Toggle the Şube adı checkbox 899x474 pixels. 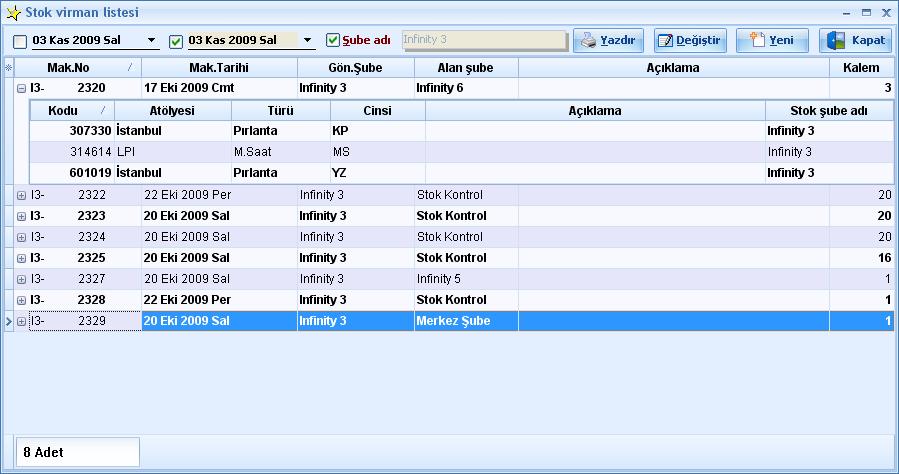(333, 40)
